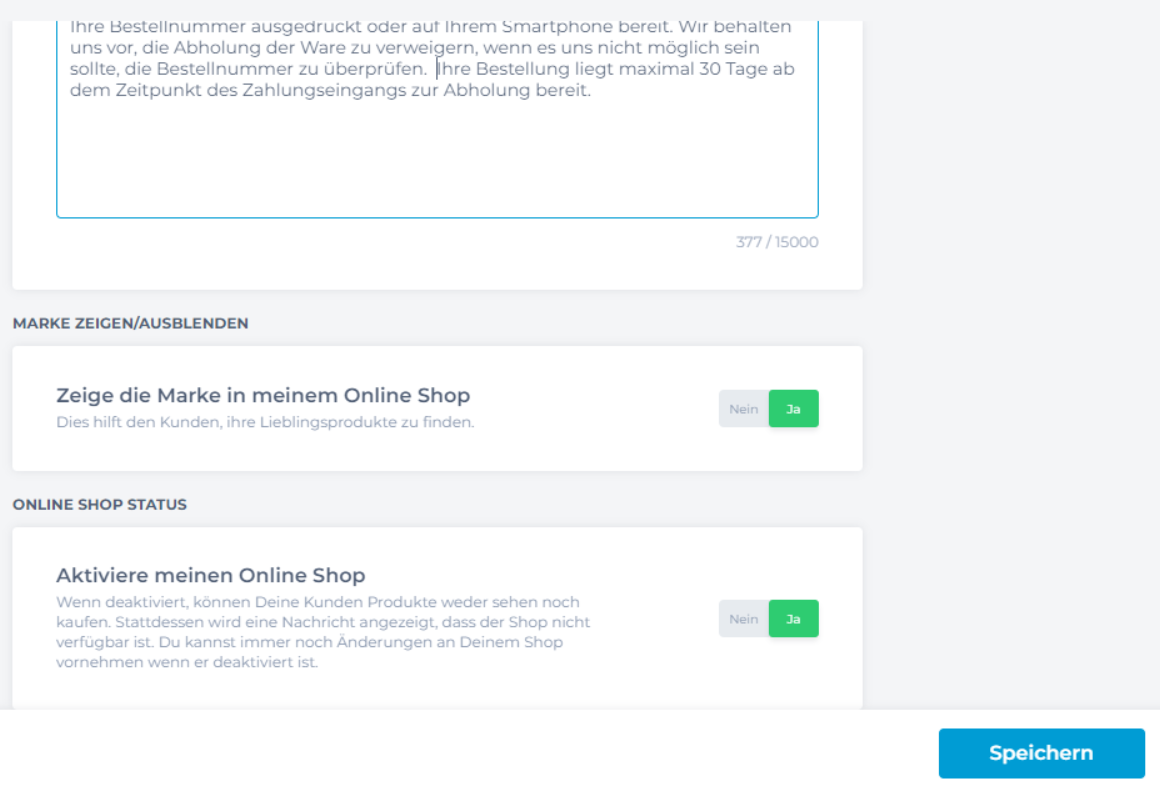Click the 'Wenn deaktiviert, können Deine Kunden' description
Screen dimensions: 1160x787
(x=323, y=632)
